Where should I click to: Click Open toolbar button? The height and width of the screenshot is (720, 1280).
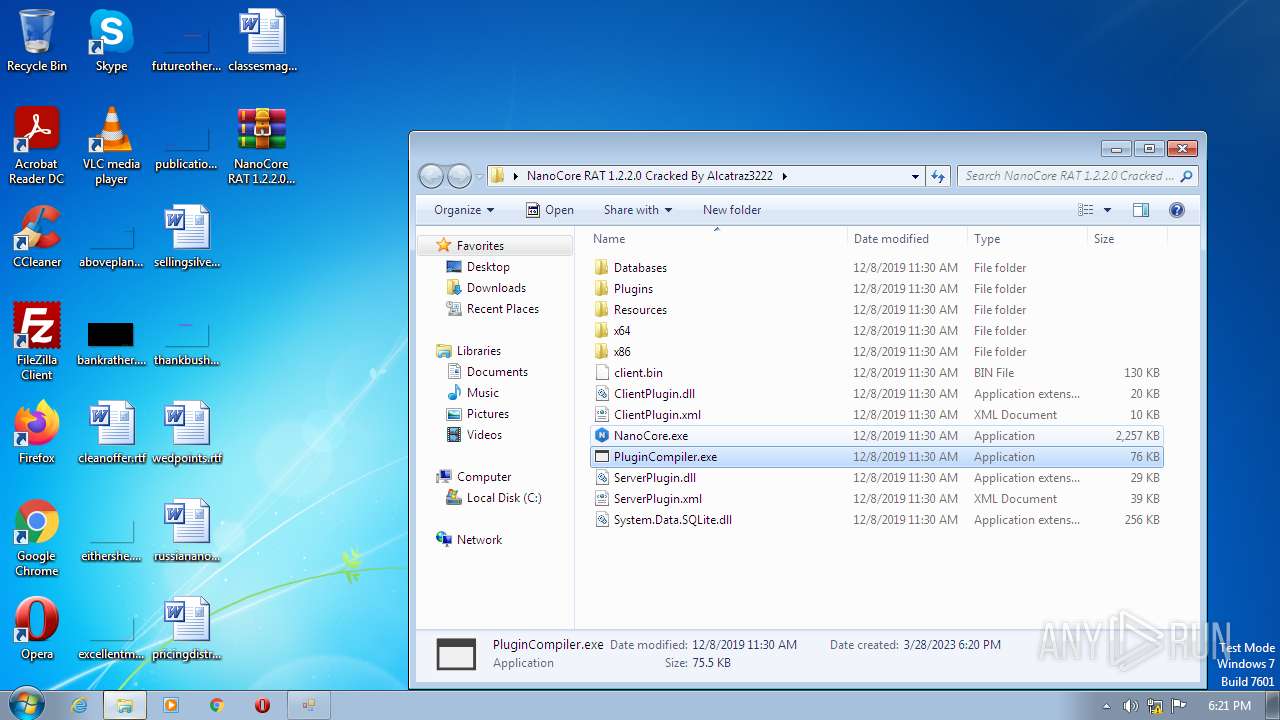click(550, 210)
